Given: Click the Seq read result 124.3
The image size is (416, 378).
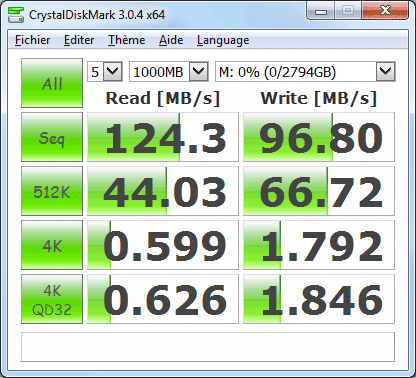Looking at the screenshot, I should [163, 137].
